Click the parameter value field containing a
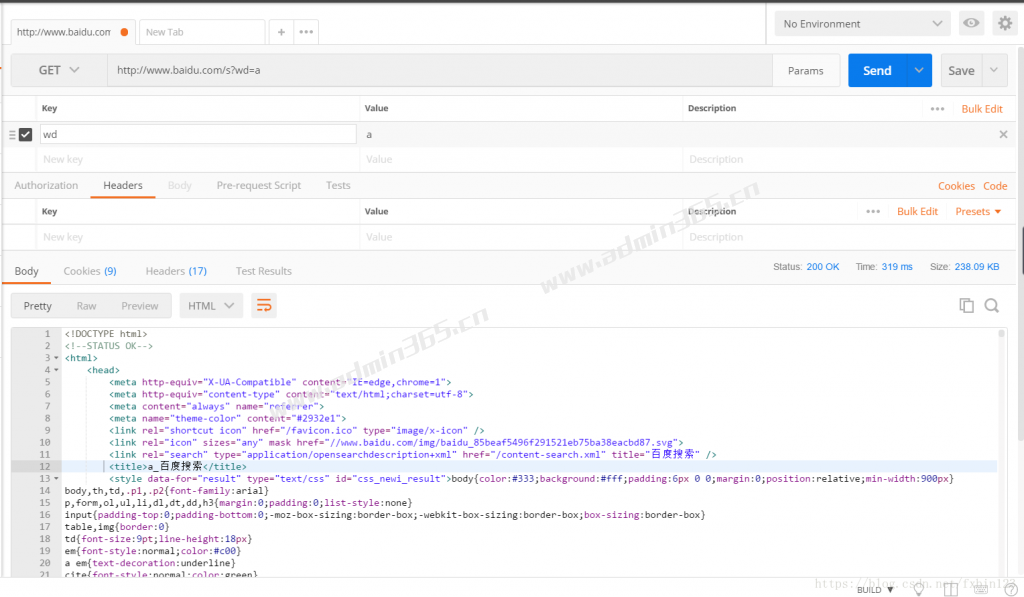Viewport: 1024px width, 597px height. 519,135
